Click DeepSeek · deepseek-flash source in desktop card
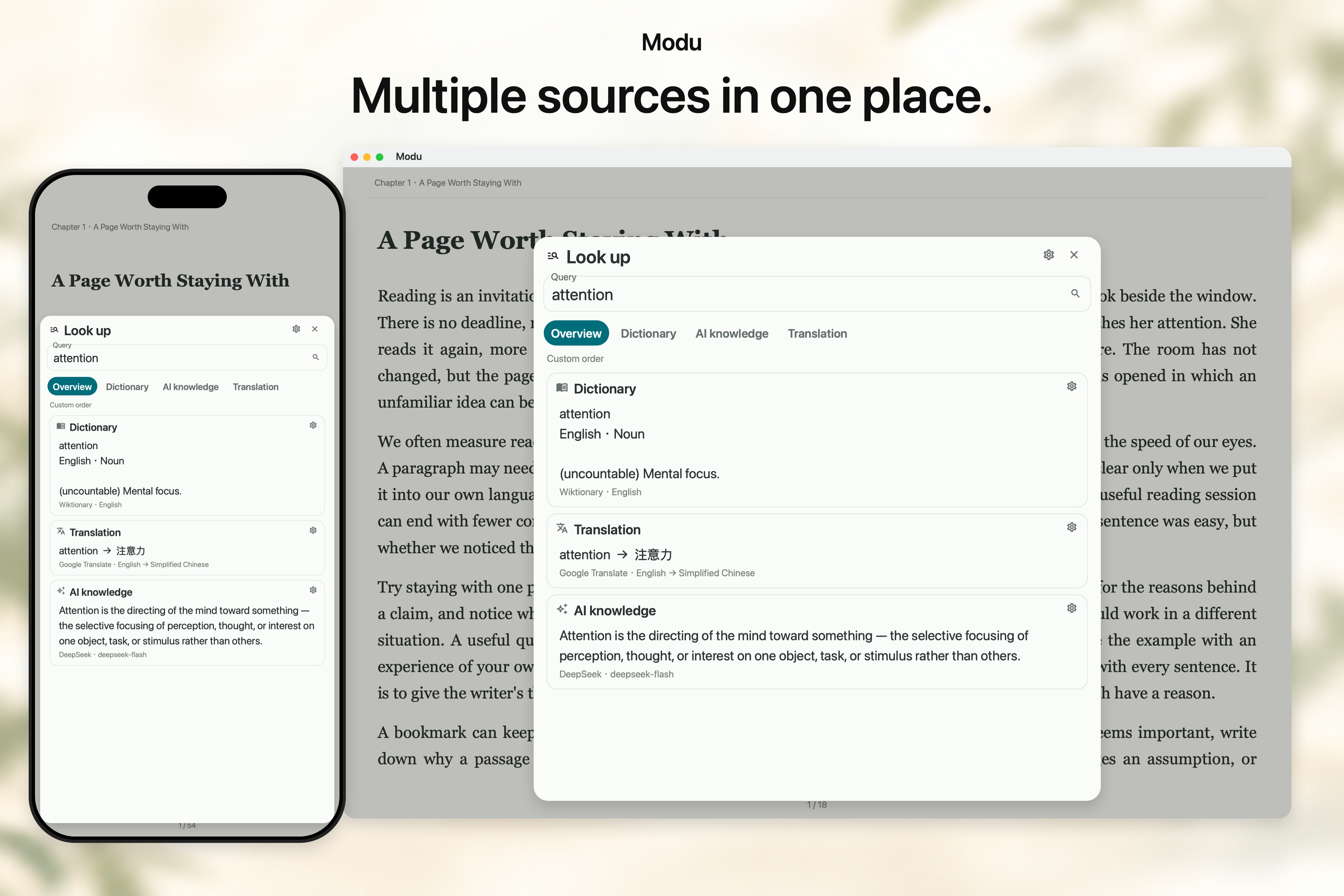1344x896 pixels. coord(616,674)
